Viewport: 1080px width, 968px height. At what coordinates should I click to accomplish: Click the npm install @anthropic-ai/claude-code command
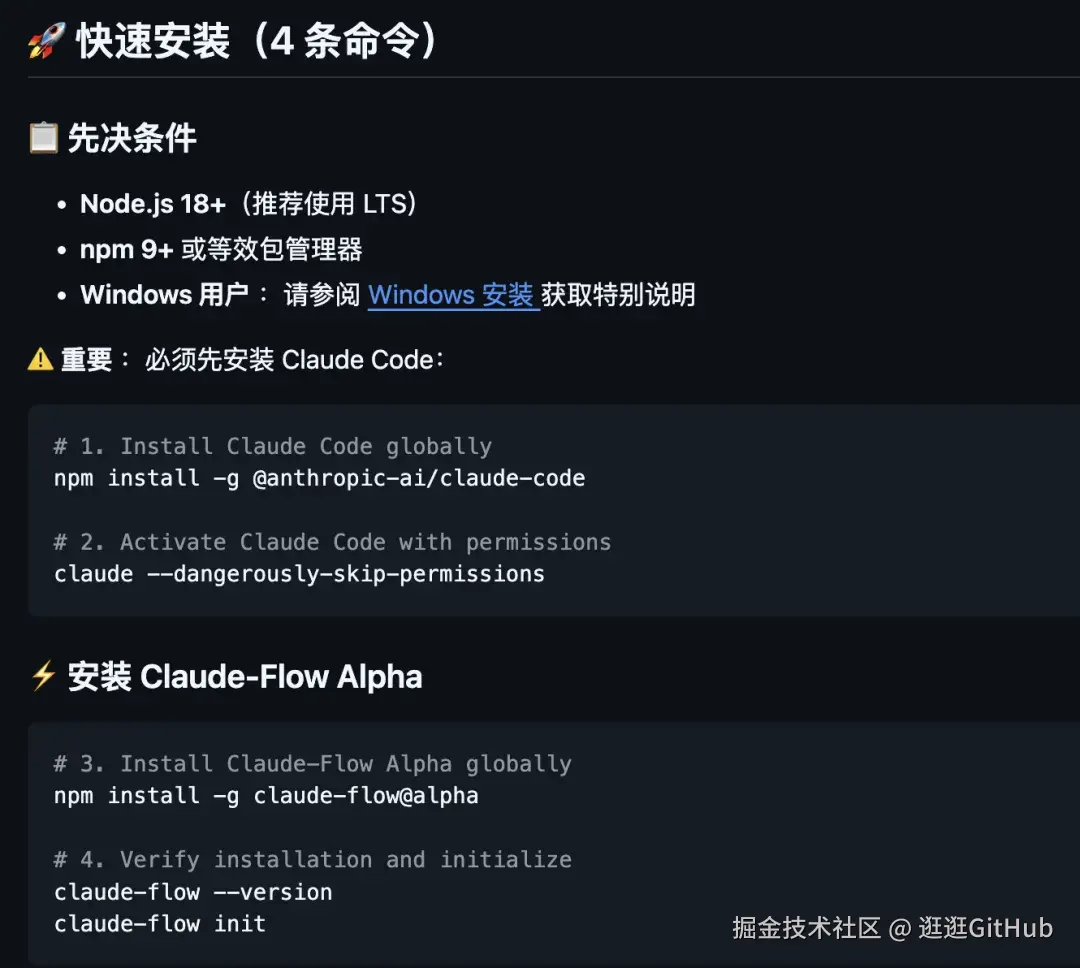tap(319, 478)
